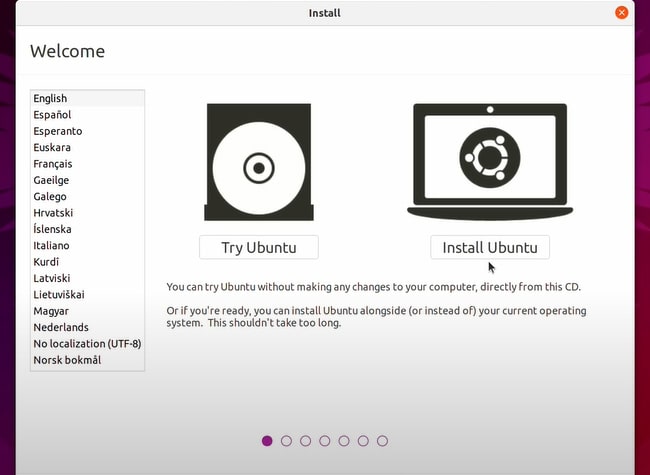650x475 pixels.
Task: Choose Italiano in the language list
Action: (x=87, y=246)
